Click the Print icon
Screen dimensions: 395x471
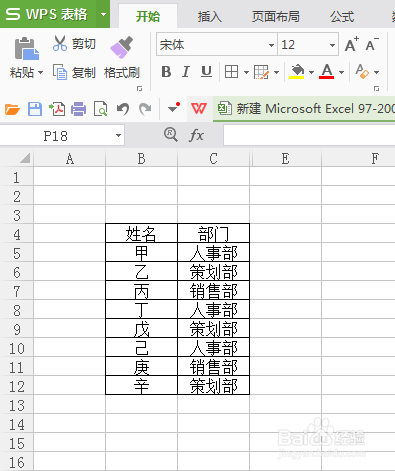click(79, 109)
